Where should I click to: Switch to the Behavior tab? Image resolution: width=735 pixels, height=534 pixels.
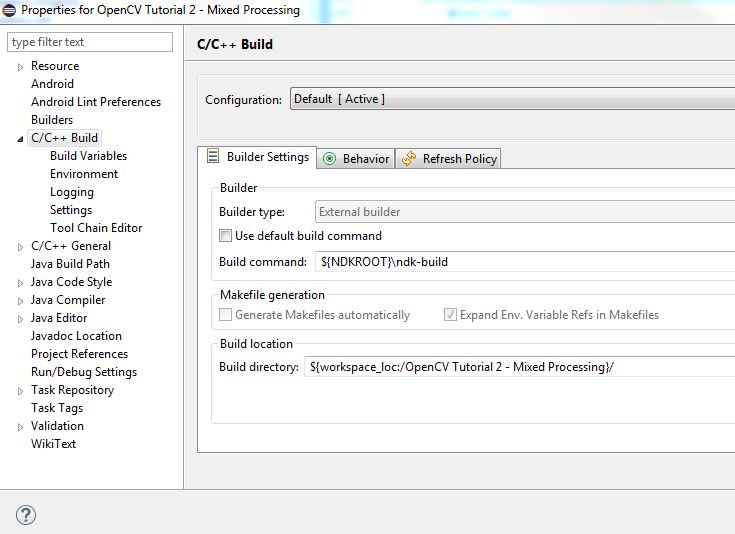coord(356,158)
